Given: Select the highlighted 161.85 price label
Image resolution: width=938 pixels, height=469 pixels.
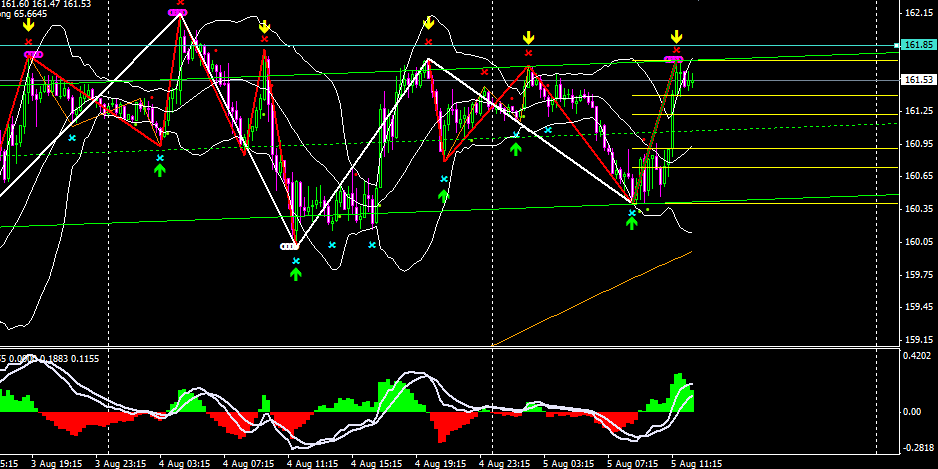Looking at the screenshot, I should pos(916,45).
